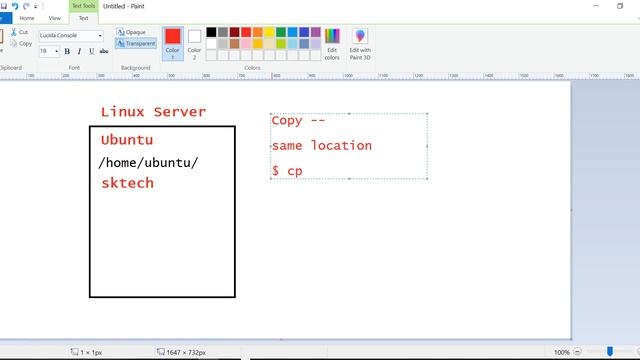Redo the last undone action
The width and height of the screenshot is (640, 360).
26,6
